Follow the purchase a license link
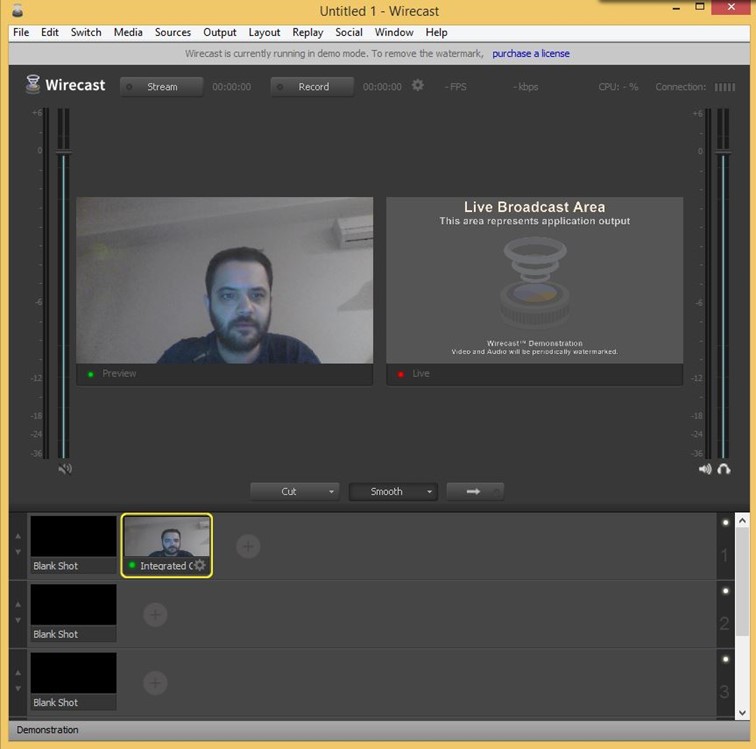Image resolution: width=756 pixels, height=749 pixels. coord(530,54)
